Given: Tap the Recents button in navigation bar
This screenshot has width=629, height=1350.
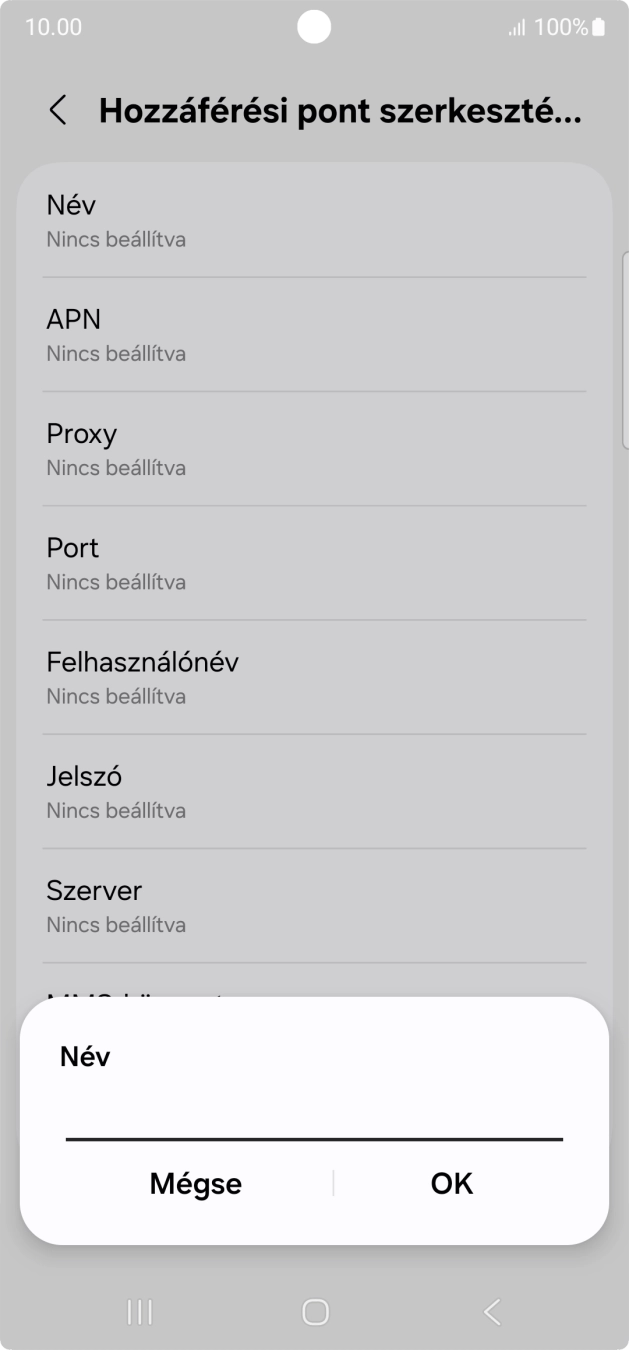Looking at the screenshot, I should (140, 1311).
